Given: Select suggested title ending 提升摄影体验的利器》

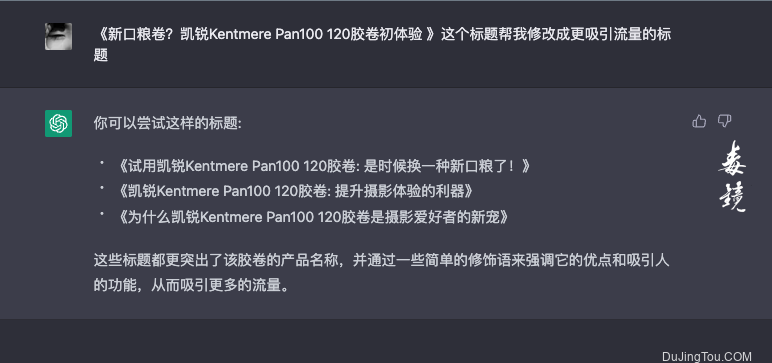Looking at the screenshot, I should tap(294, 192).
